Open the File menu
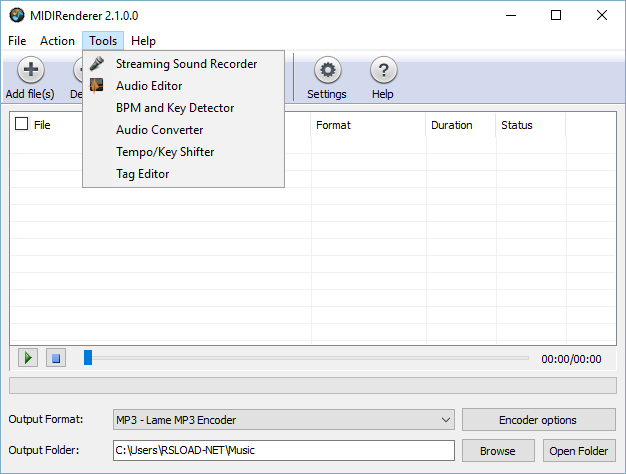Viewport: 626px width, 474px height. click(x=17, y=41)
